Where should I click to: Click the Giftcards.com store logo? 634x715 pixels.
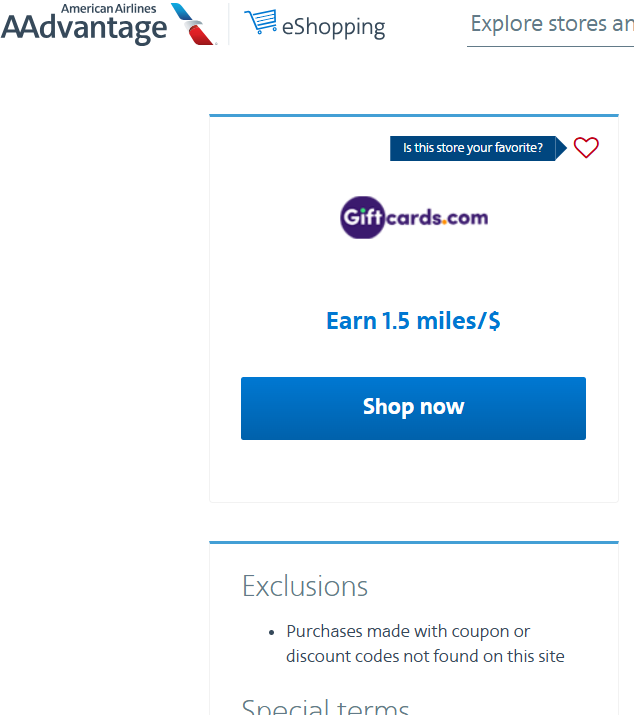click(414, 217)
